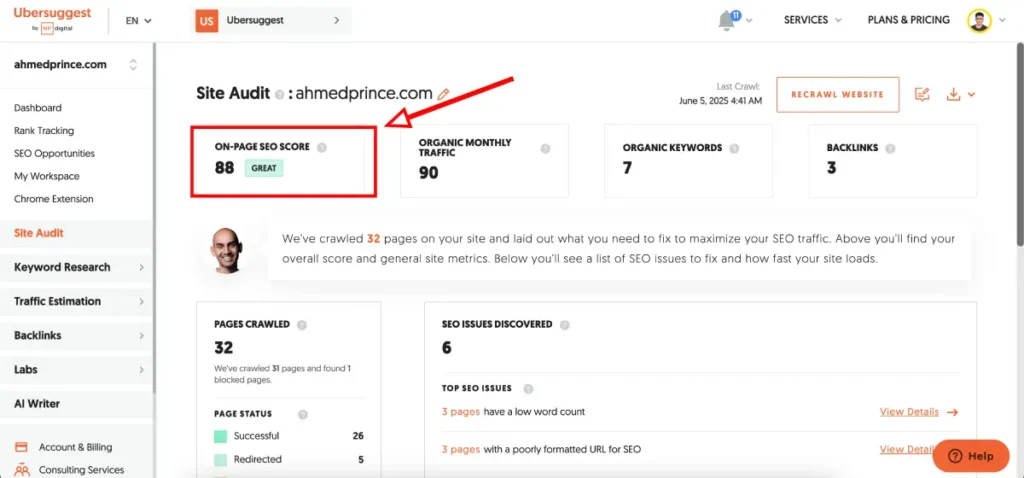1024x478 pixels.
Task: Open My Workspace
Action: tap(46, 176)
